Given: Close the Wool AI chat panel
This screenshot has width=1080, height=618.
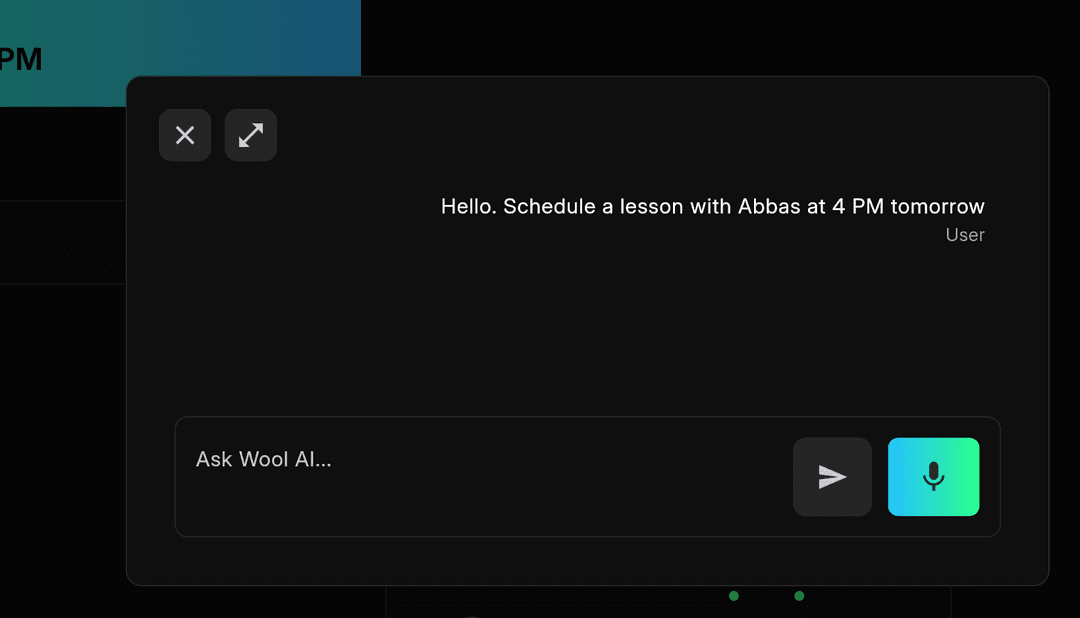Looking at the screenshot, I should [185, 135].
